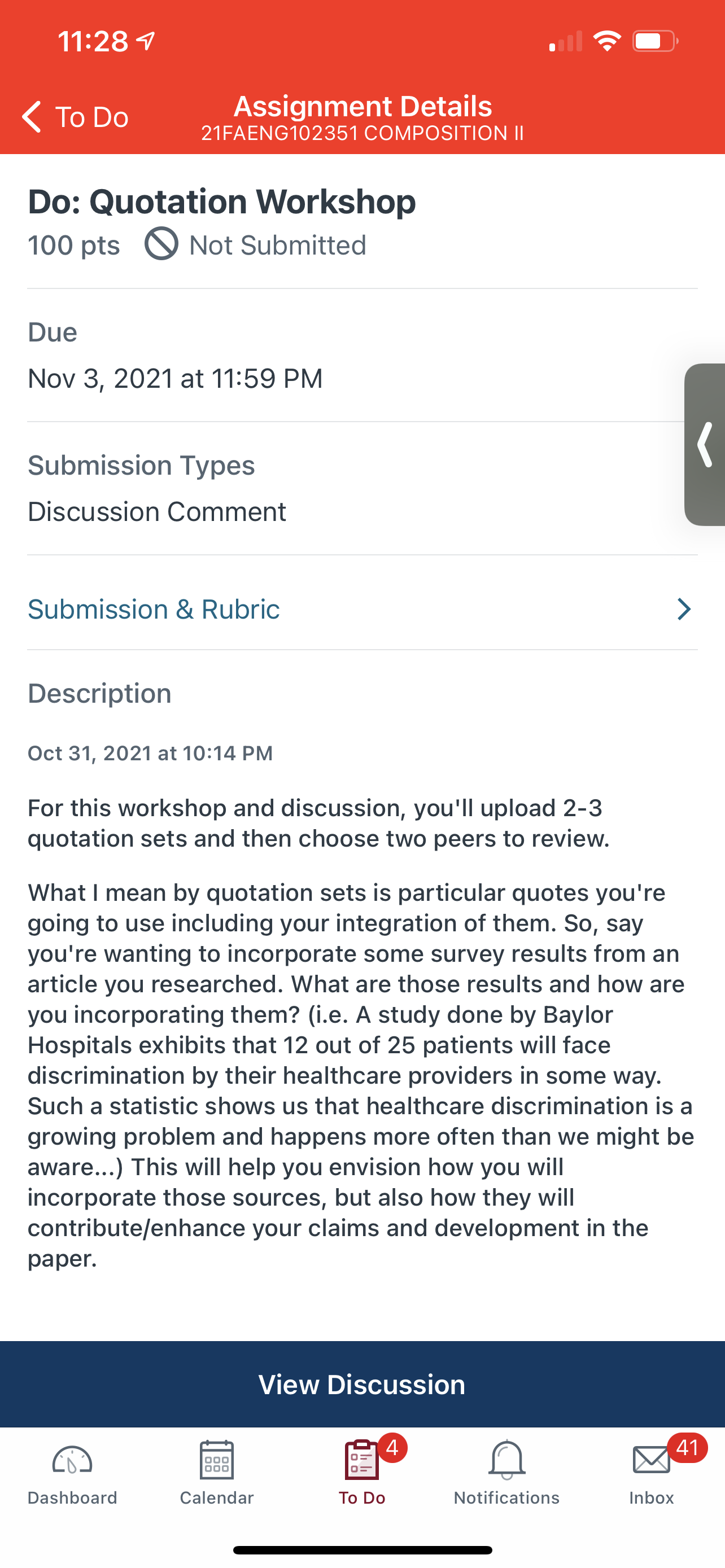Select the To Do clipboard icon
Screen dimensions: 725x1568
[361, 1460]
